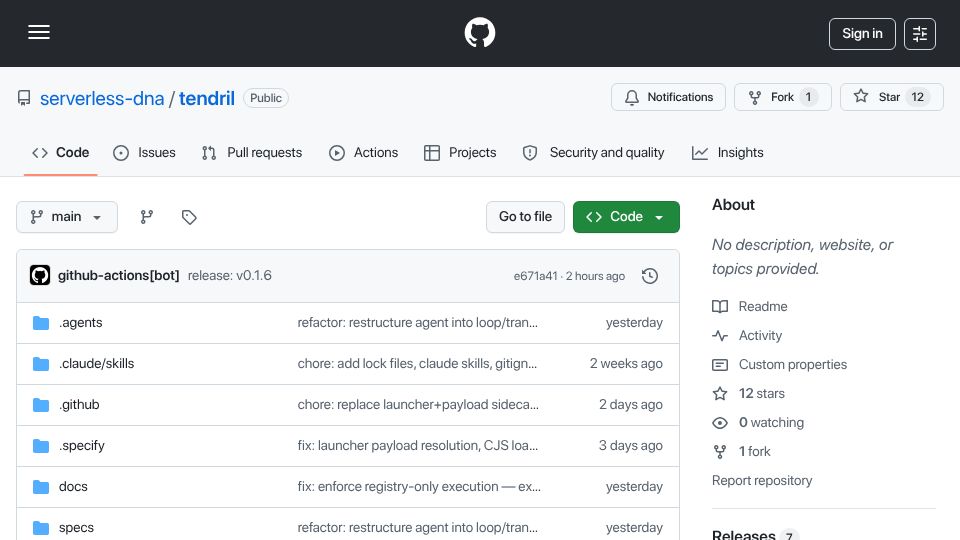Click the specs folder icon
The image size is (960, 540).
pyautogui.click(x=41, y=528)
